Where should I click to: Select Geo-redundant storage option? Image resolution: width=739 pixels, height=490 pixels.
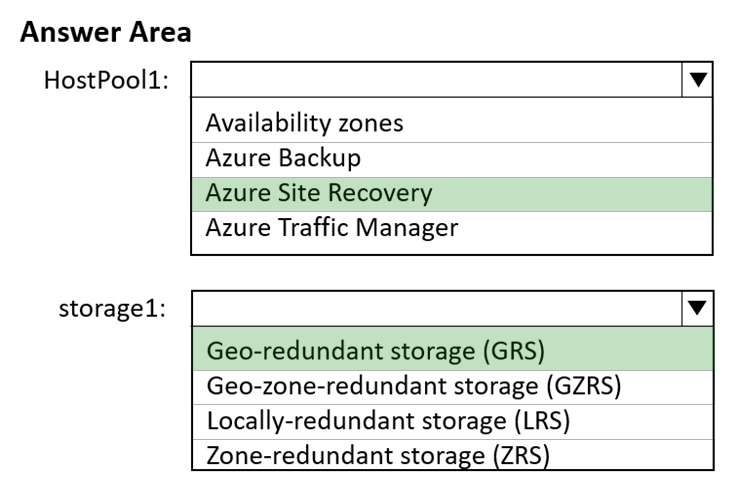380,351
